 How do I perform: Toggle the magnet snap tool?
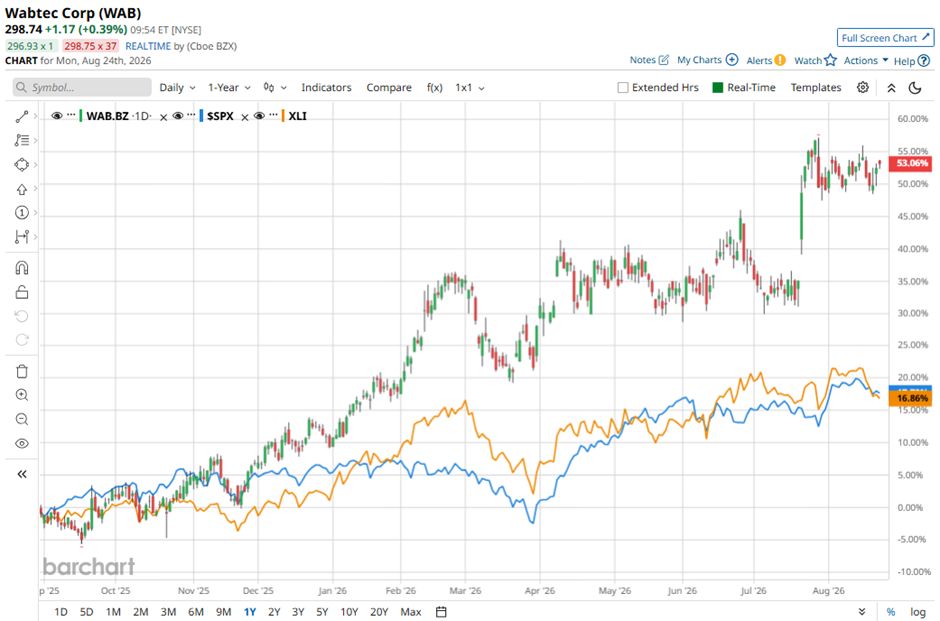pos(22,268)
